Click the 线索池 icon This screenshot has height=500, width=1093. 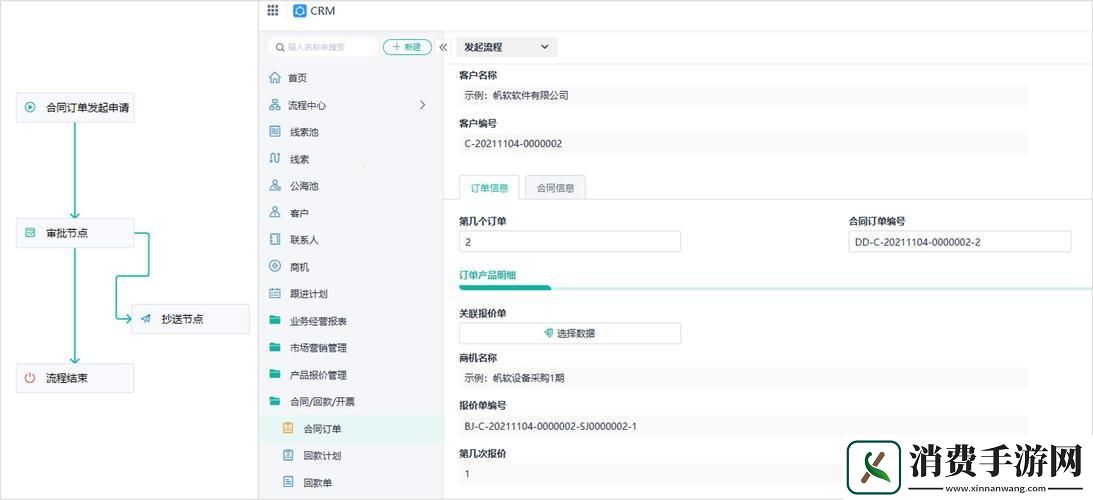pyautogui.click(x=275, y=132)
